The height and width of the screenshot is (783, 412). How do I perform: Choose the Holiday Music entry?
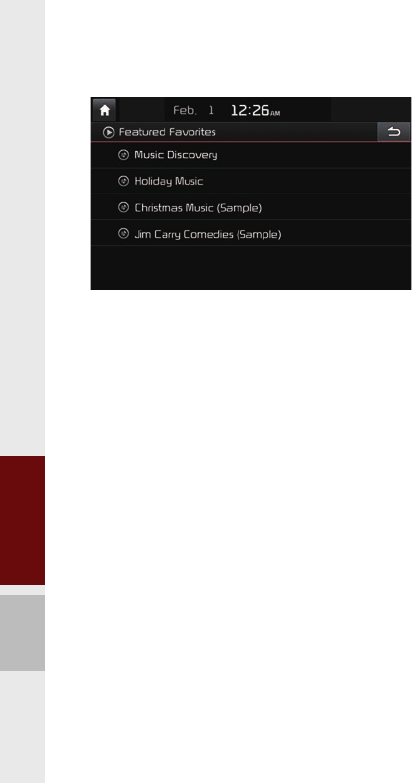click(x=251, y=181)
